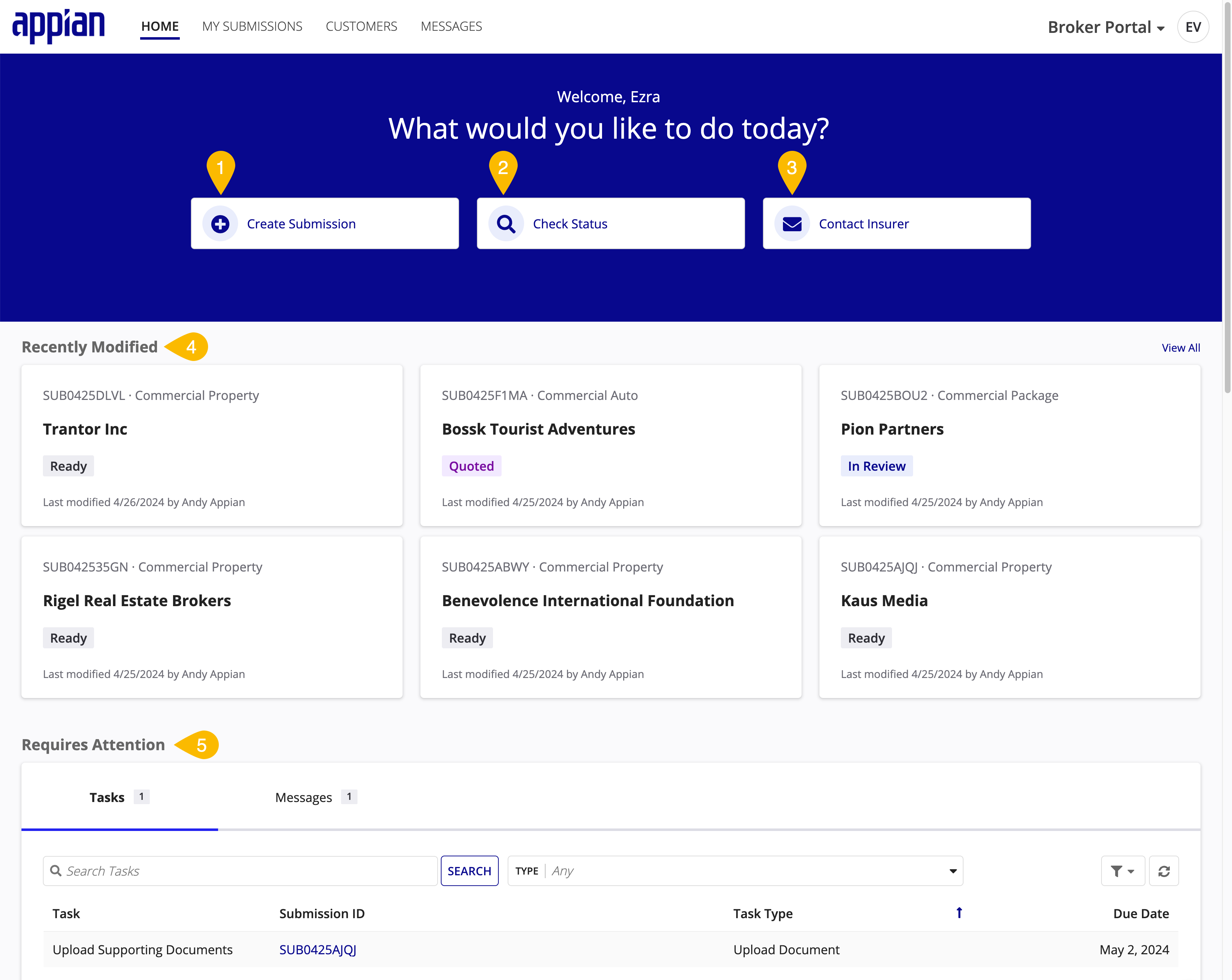
Task: Open My Submissions page
Action: [252, 26]
